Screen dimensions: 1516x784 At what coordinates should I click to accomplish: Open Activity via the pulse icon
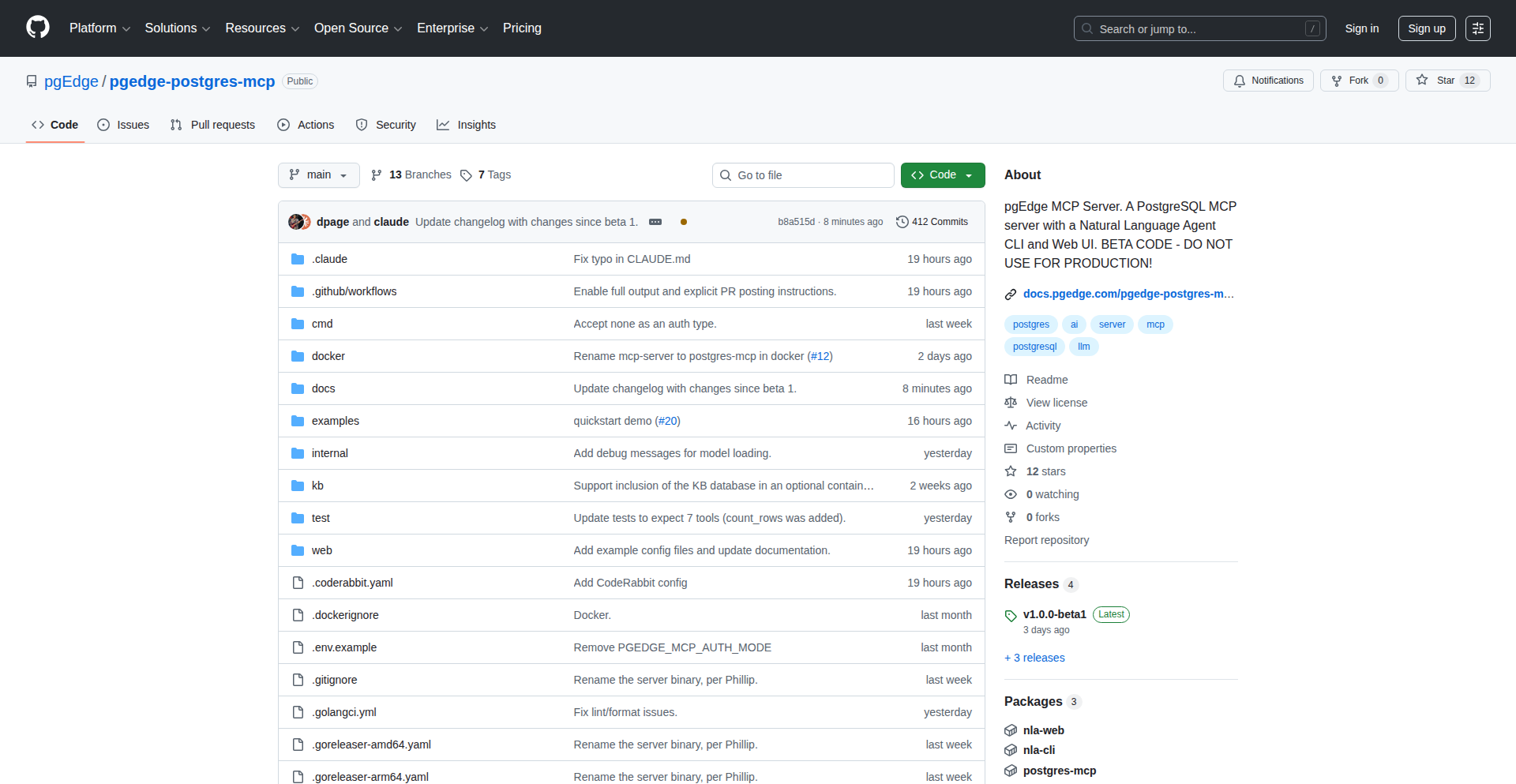tap(1011, 426)
